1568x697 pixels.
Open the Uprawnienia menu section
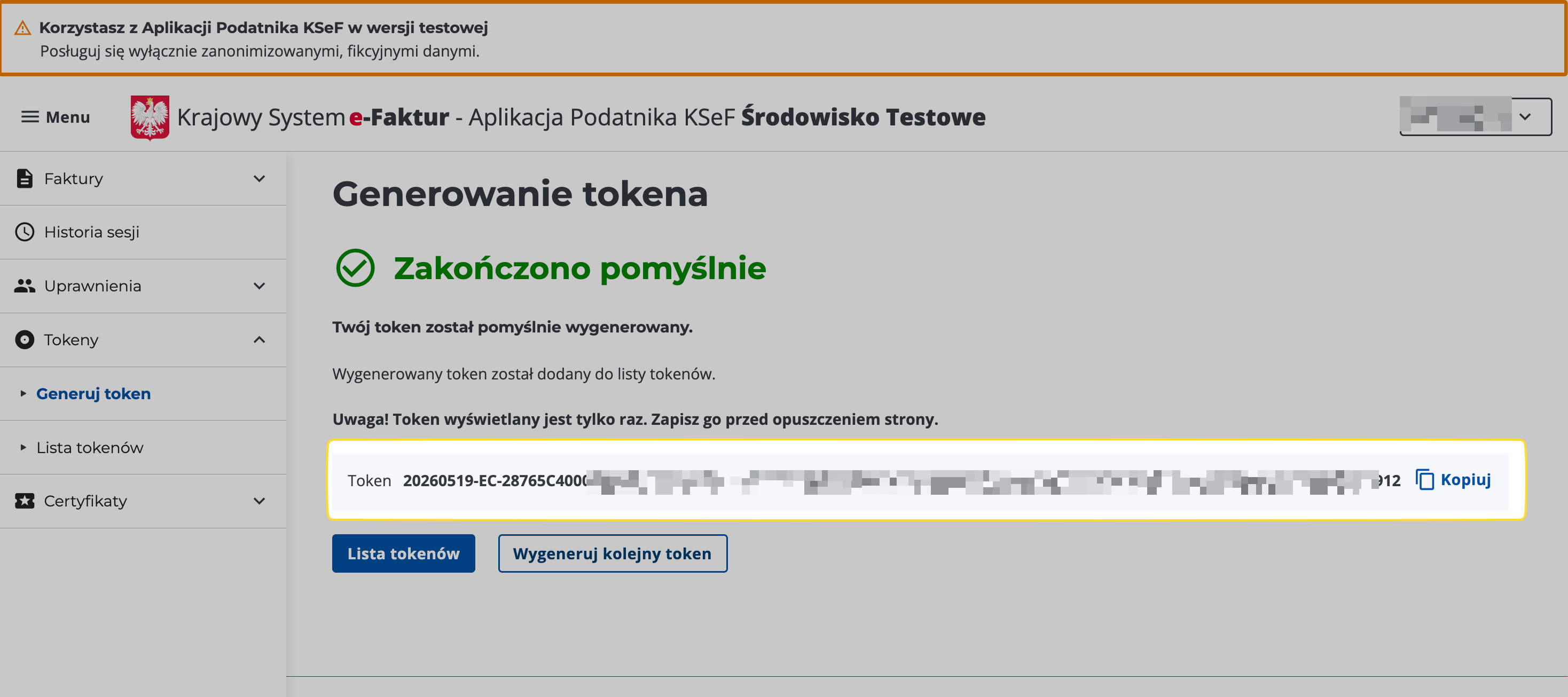(143, 286)
